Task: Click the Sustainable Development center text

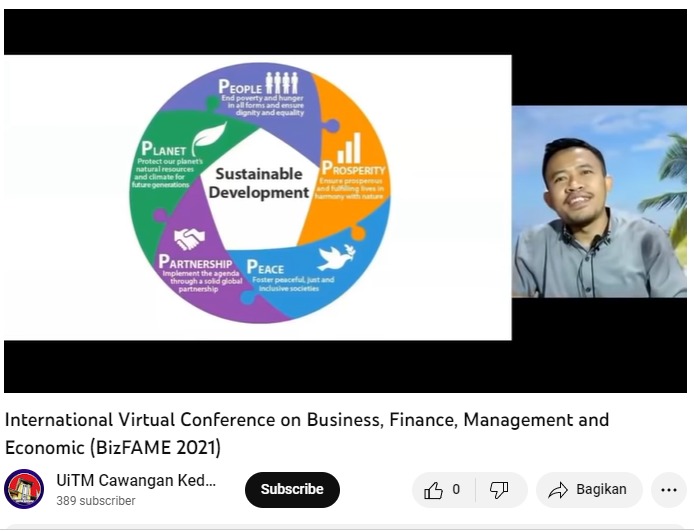Action: tap(259, 183)
